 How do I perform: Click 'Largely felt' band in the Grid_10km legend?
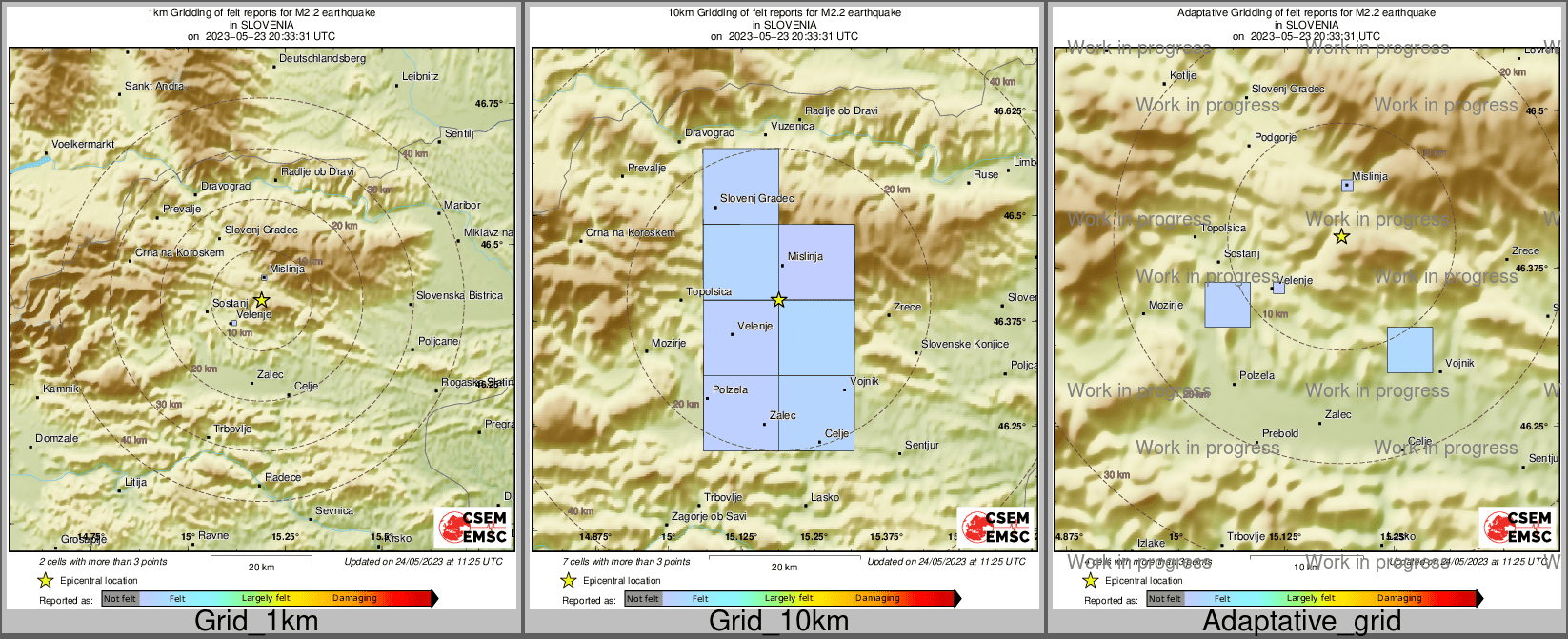[789, 598]
